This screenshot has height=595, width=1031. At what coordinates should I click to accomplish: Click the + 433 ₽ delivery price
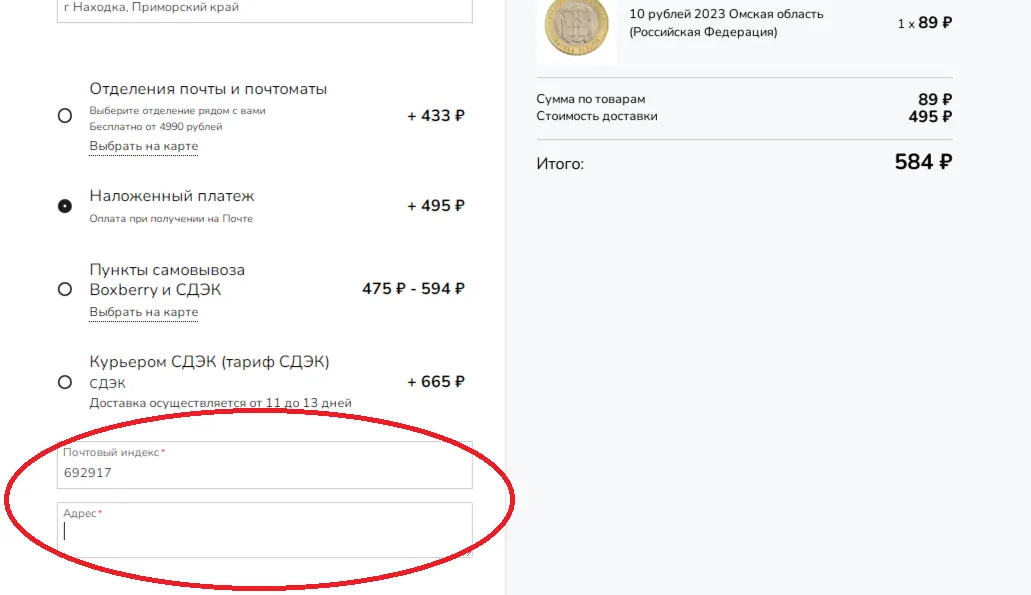[x=436, y=116]
